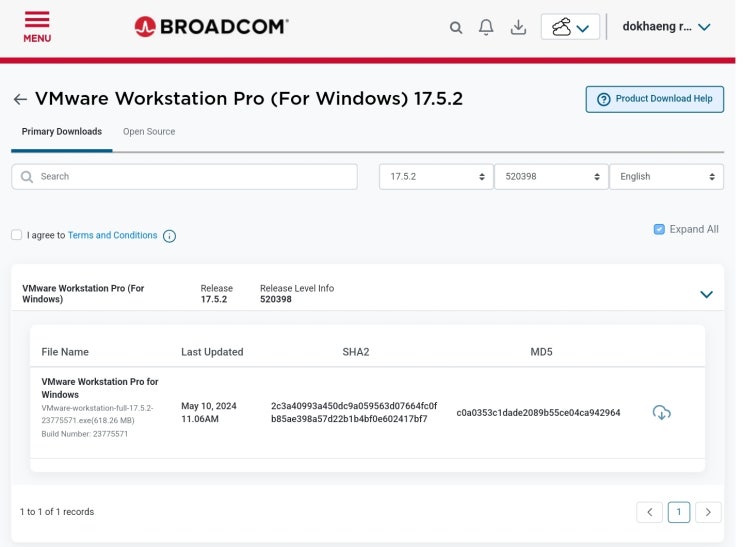Click the File Name column header
Screen dimensions: 743x547
[65, 352]
